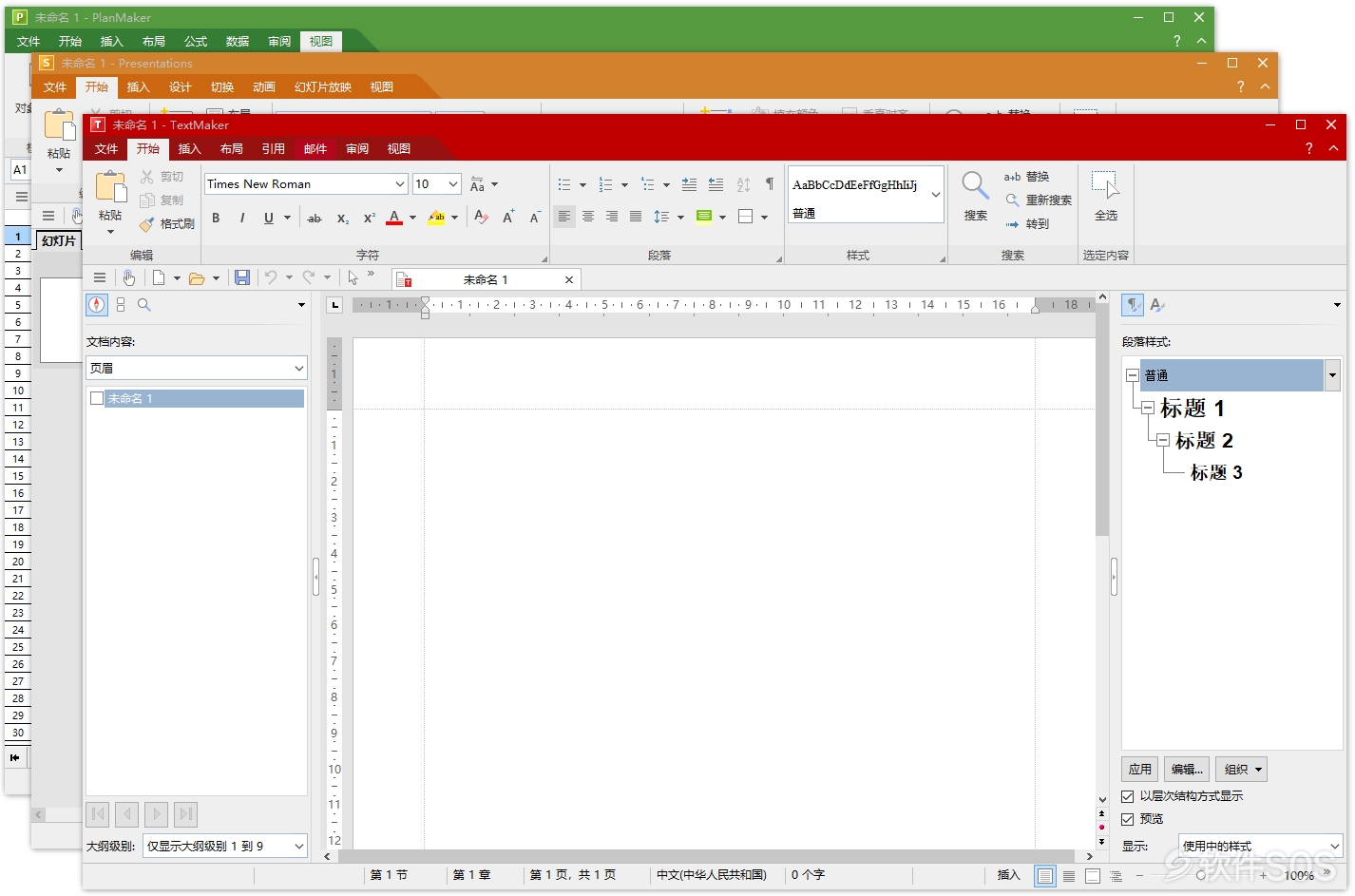Check the 未命名 1 checkbox in document contents
The width and height of the screenshot is (1355, 896).
click(97, 398)
